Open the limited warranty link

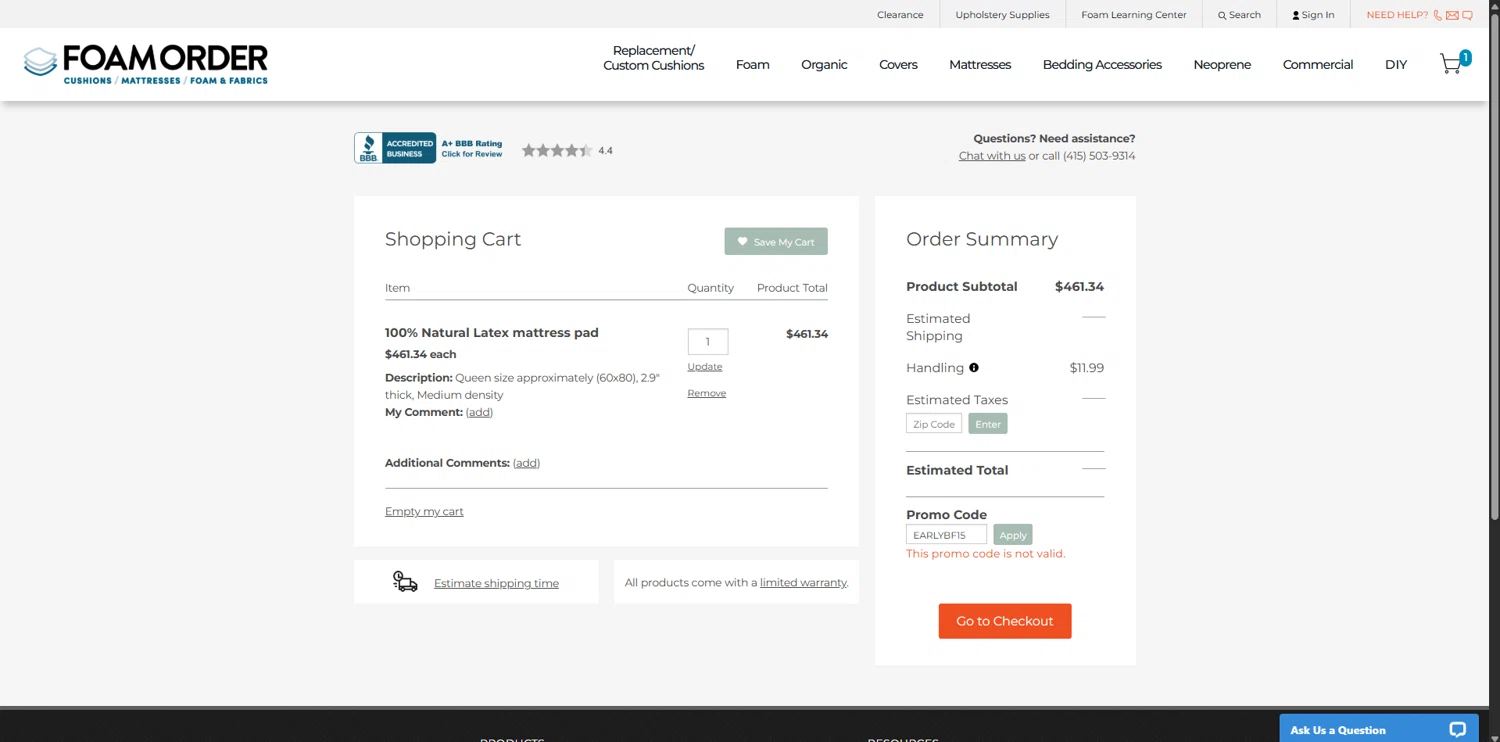click(x=803, y=583)
